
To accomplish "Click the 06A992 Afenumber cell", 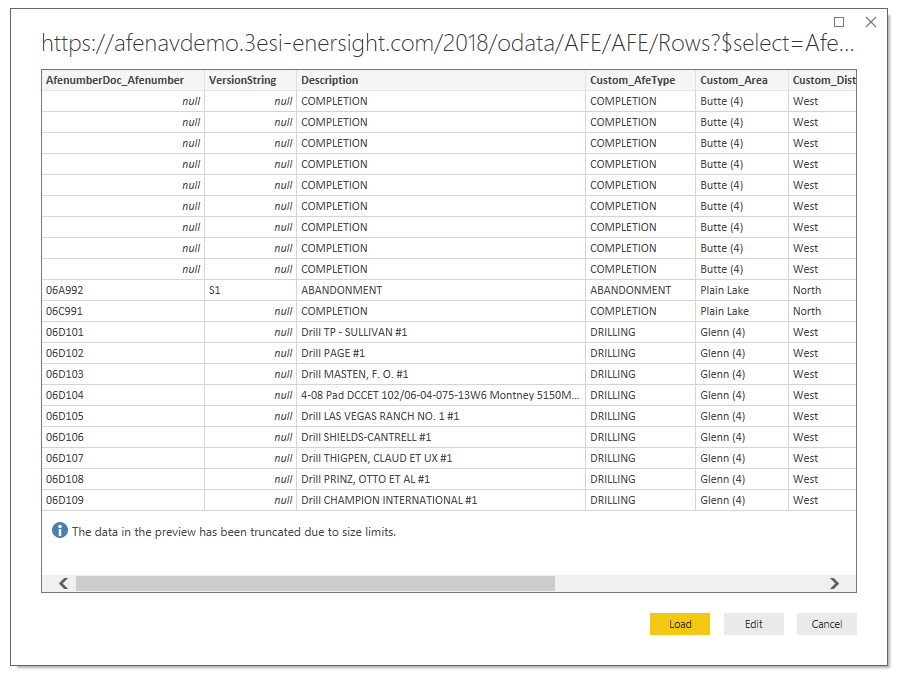I will 123,290.
